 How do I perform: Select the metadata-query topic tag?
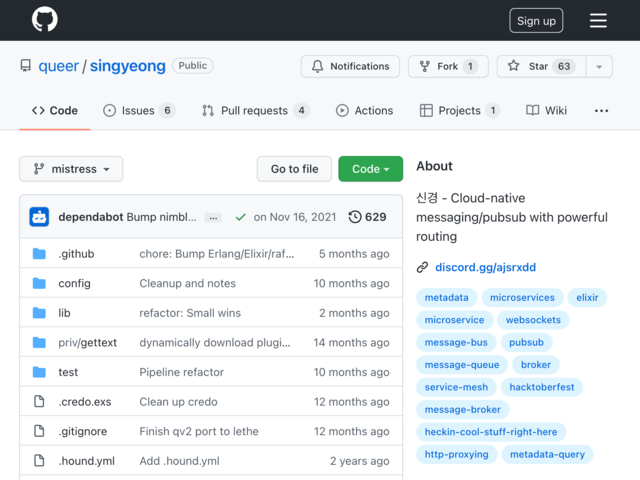pyautogui.click(x=547, y=454)
